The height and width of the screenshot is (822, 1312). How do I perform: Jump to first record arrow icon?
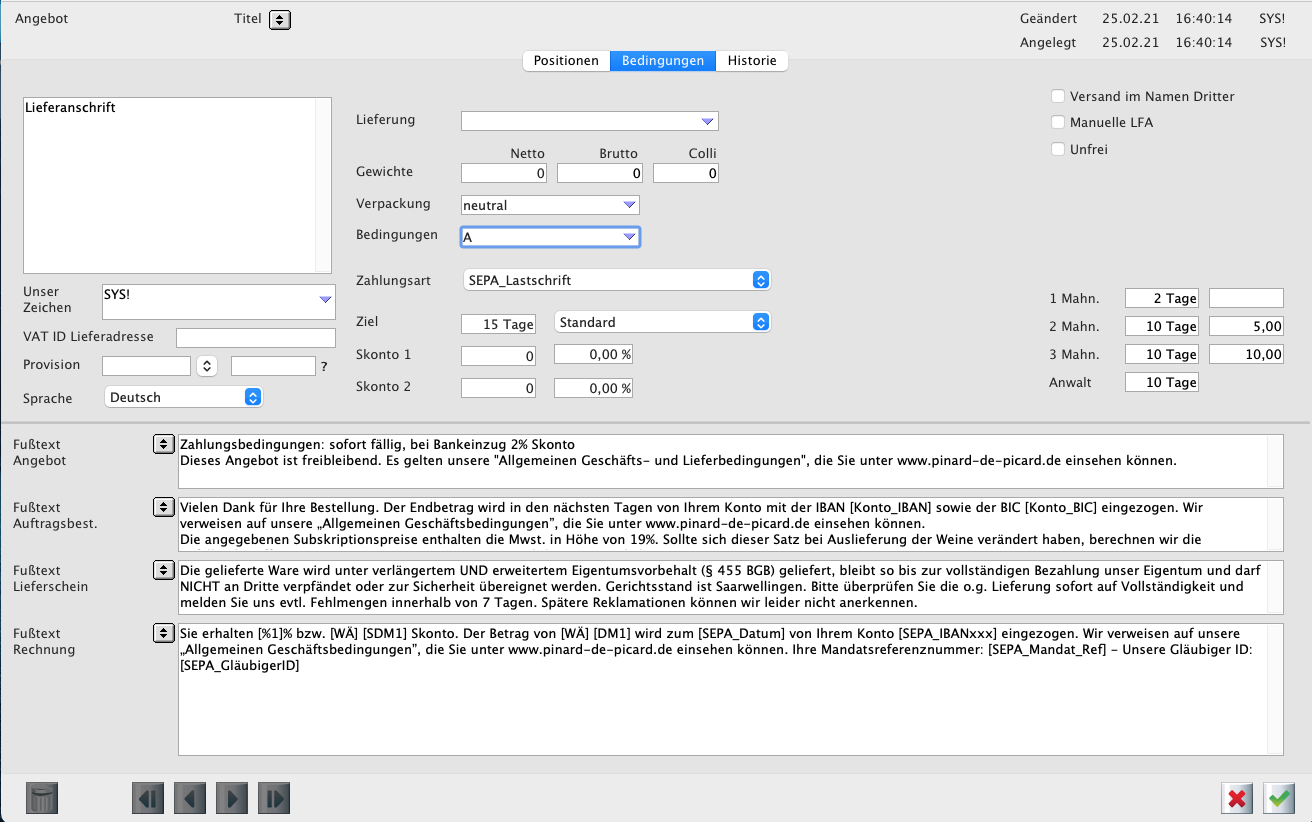[x=148, y=798]
